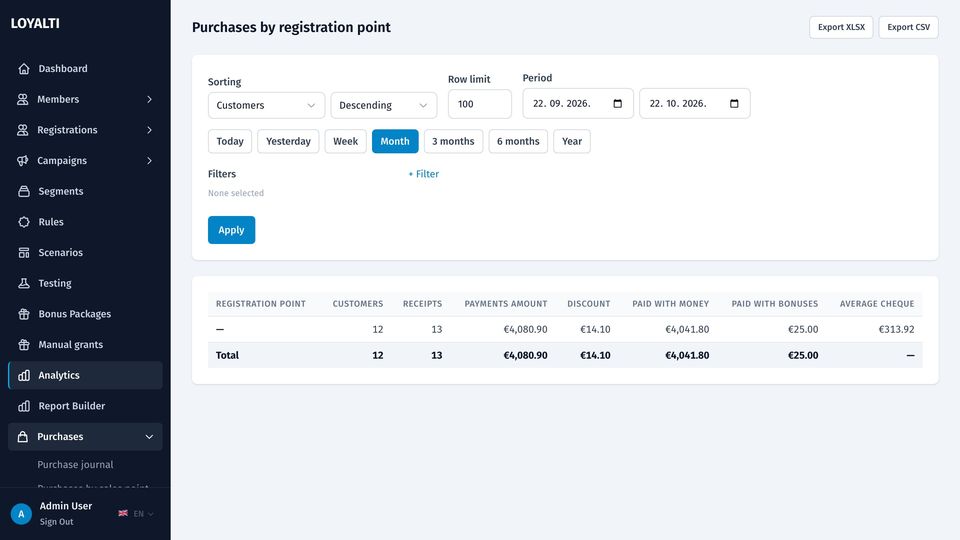Click the Members people icon
This screenshot has height=540, width=960.
[23, 99]
